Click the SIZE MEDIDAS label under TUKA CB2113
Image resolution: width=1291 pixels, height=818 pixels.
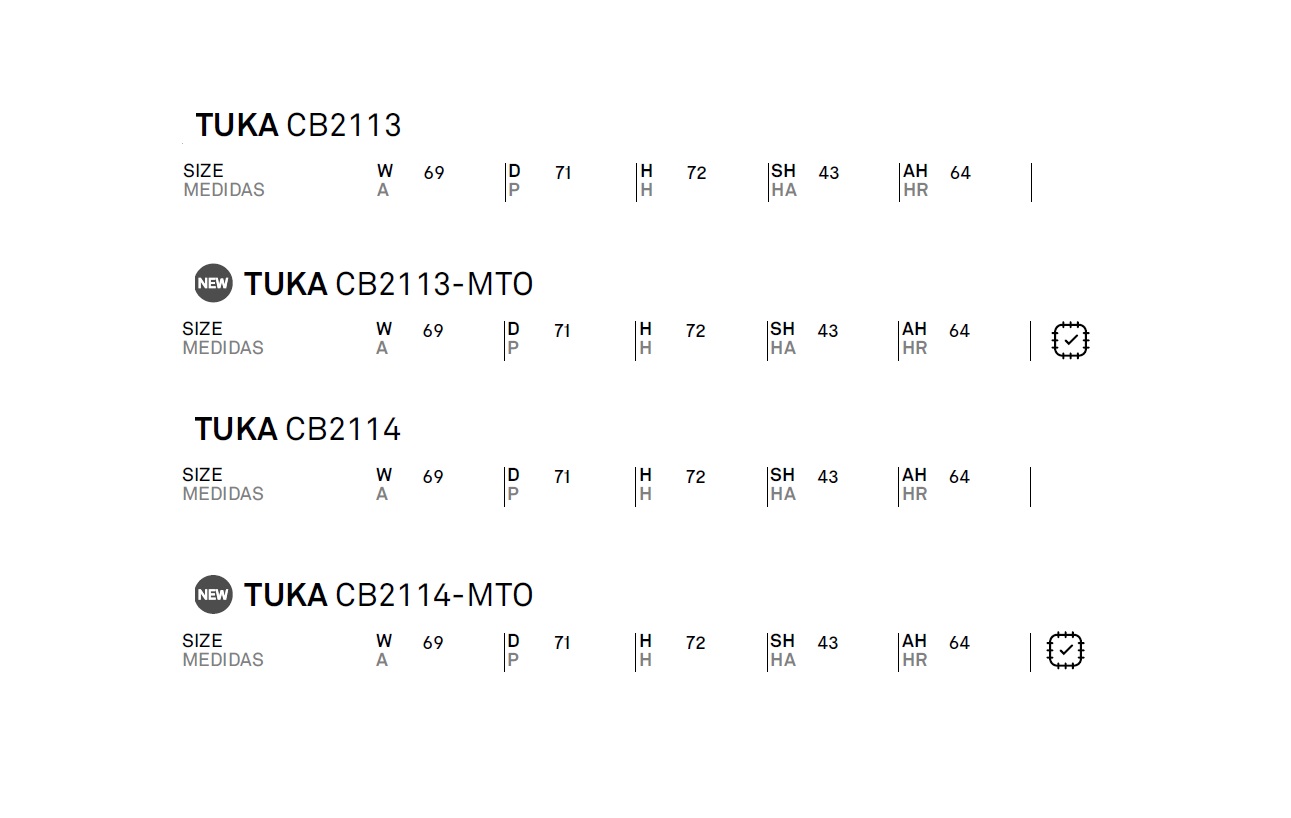tap(224, 180)
